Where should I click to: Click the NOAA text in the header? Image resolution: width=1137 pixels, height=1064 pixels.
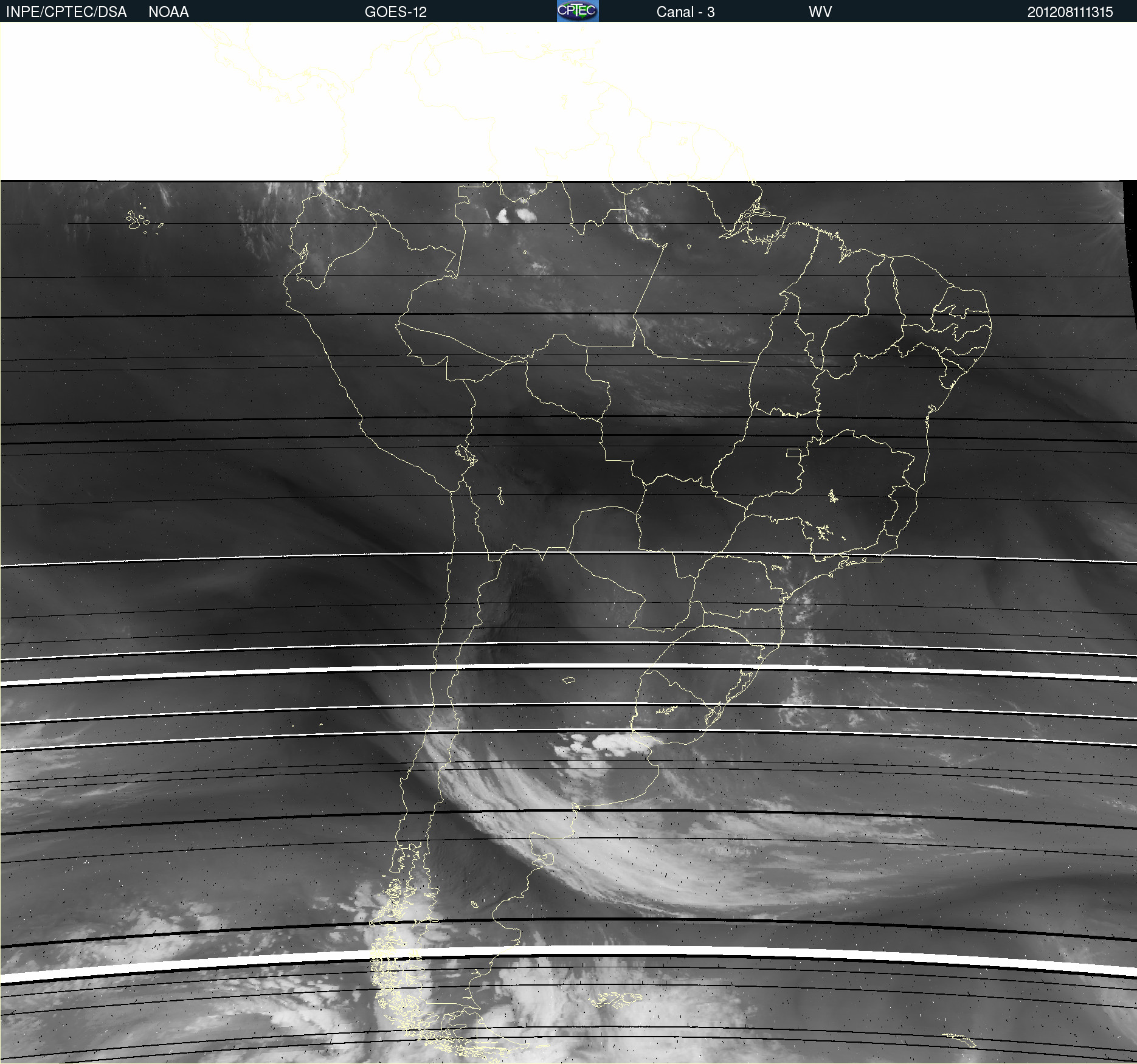[x=168, y=12]
